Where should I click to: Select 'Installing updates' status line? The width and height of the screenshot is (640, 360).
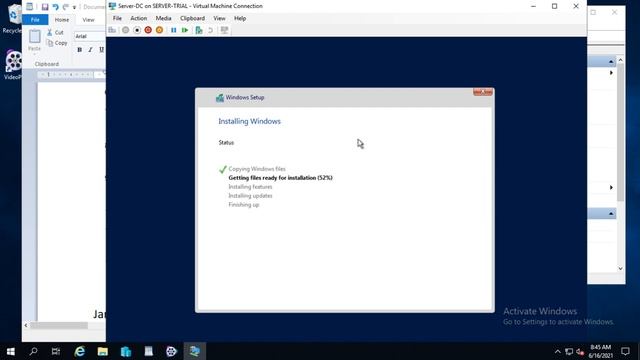coord(250,196)
